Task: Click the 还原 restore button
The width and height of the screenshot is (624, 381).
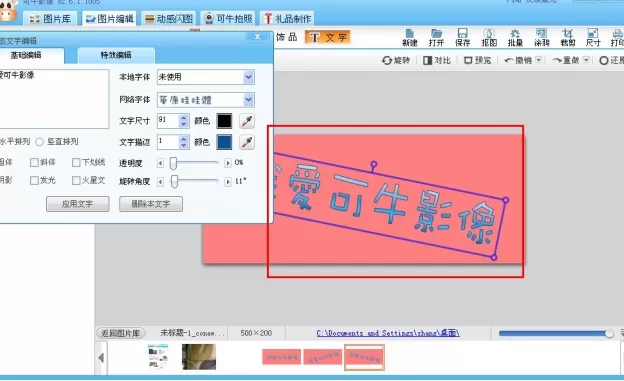Action: (x=611, y=60)
